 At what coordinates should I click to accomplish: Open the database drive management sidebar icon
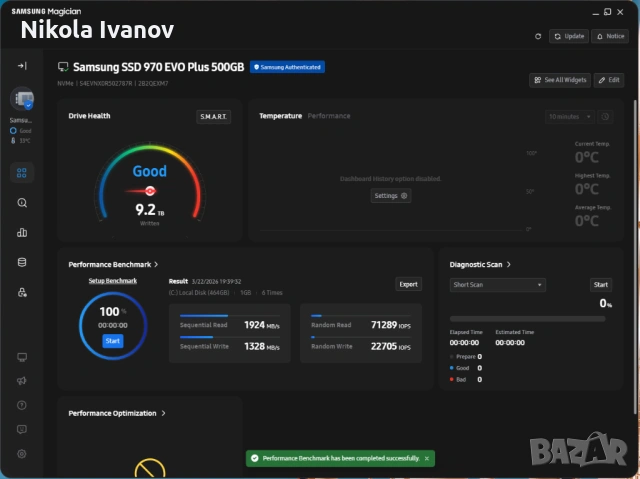coord(22,263)
